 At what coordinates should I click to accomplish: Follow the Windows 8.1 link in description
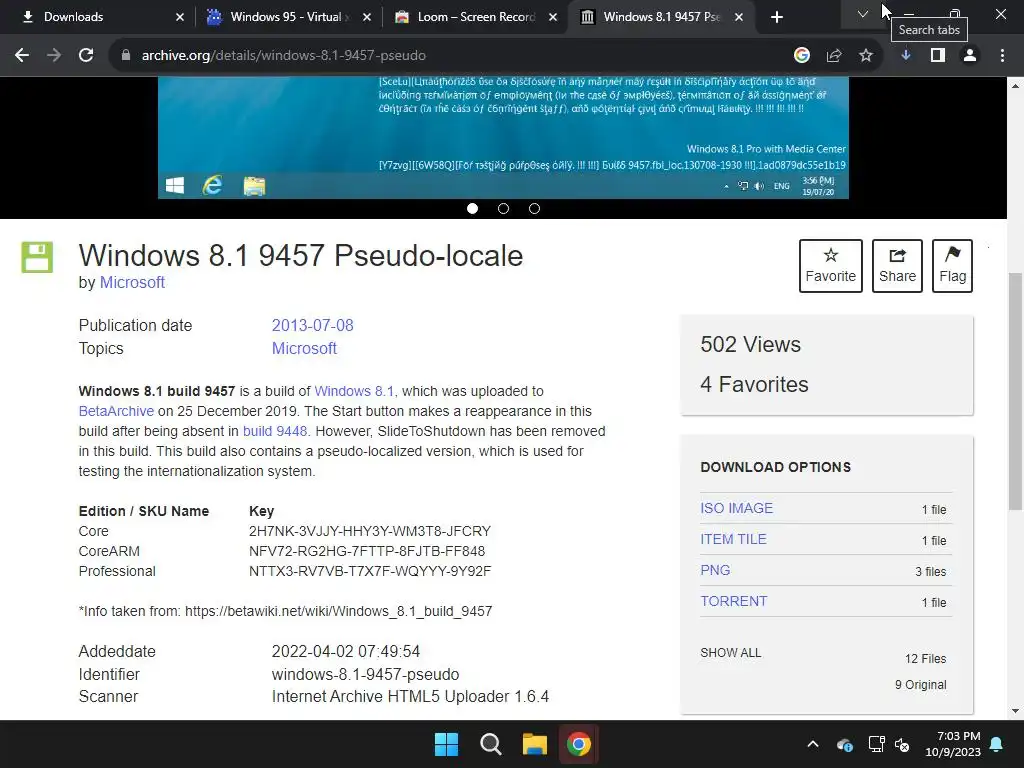[x=356, y=391]
